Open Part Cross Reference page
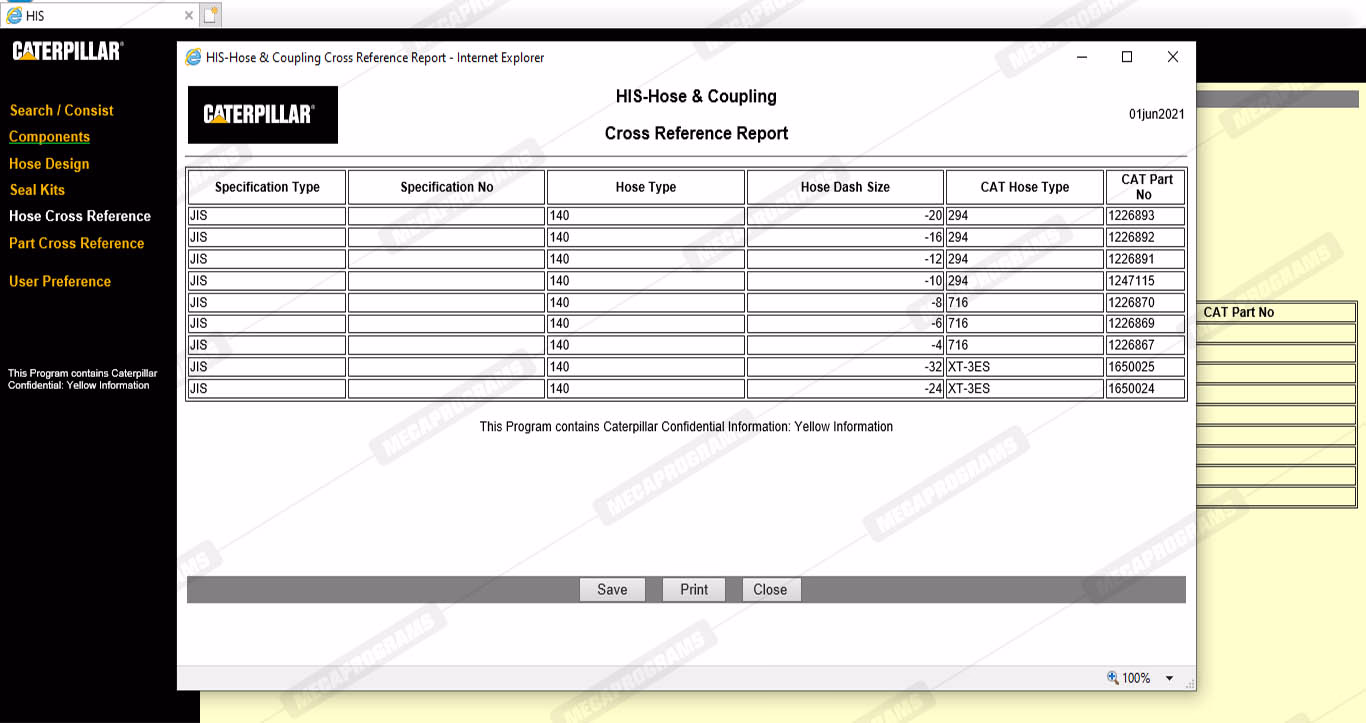 77,243
